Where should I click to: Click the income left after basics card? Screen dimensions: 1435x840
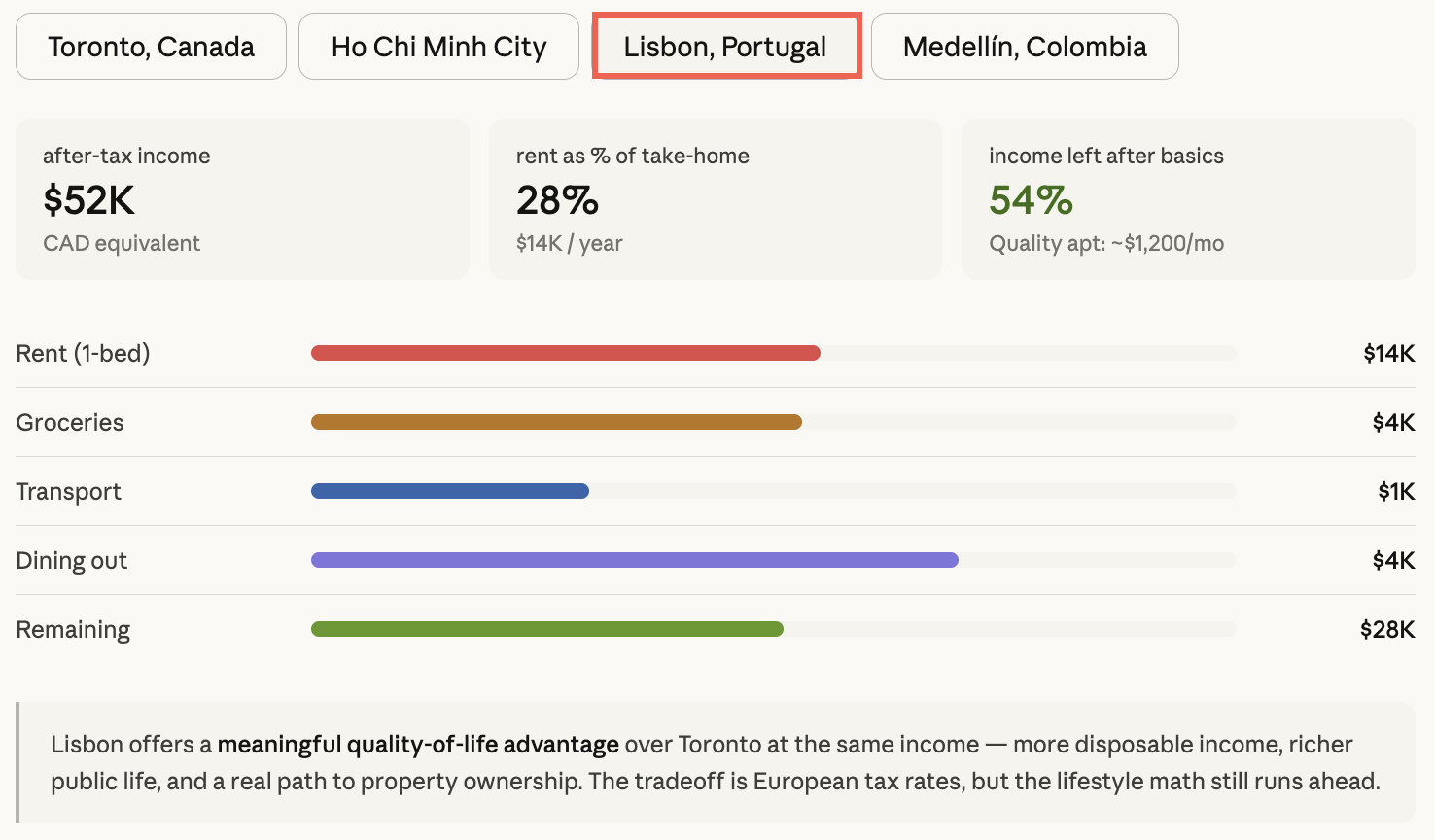click(1187, 199)
